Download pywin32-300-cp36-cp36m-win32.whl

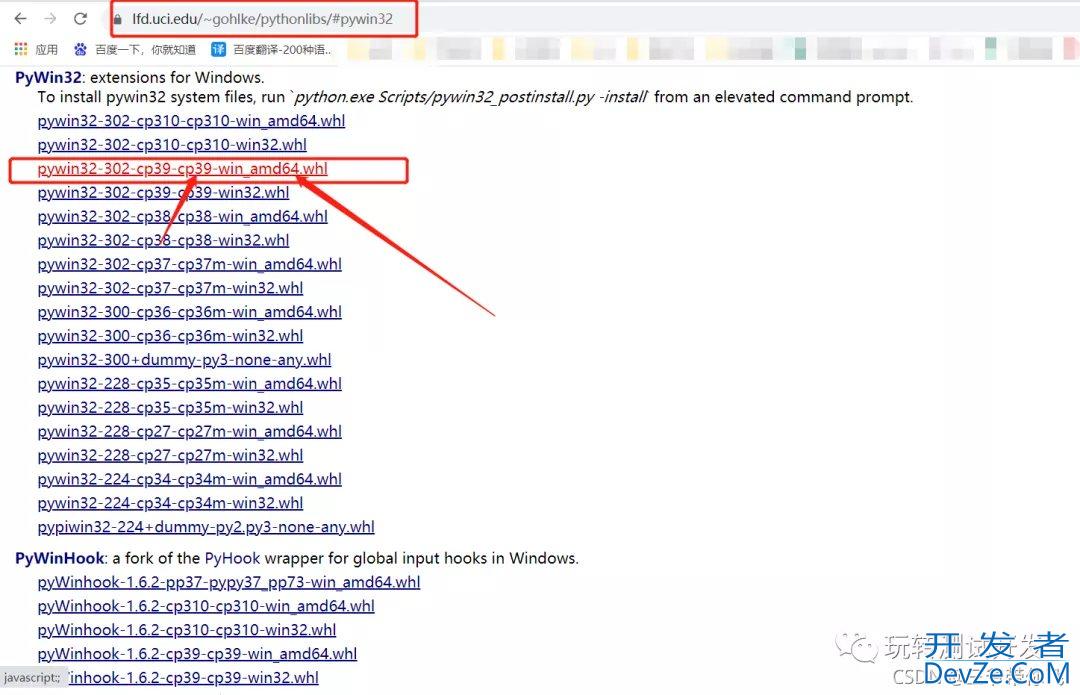(170, 335)
